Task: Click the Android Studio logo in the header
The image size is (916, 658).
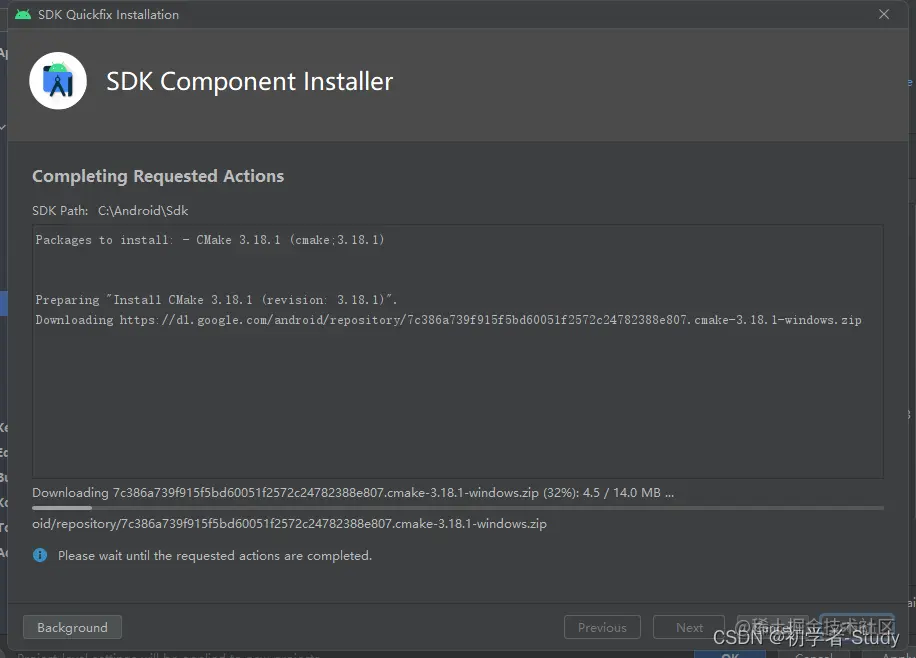Action: click(58, 81)
